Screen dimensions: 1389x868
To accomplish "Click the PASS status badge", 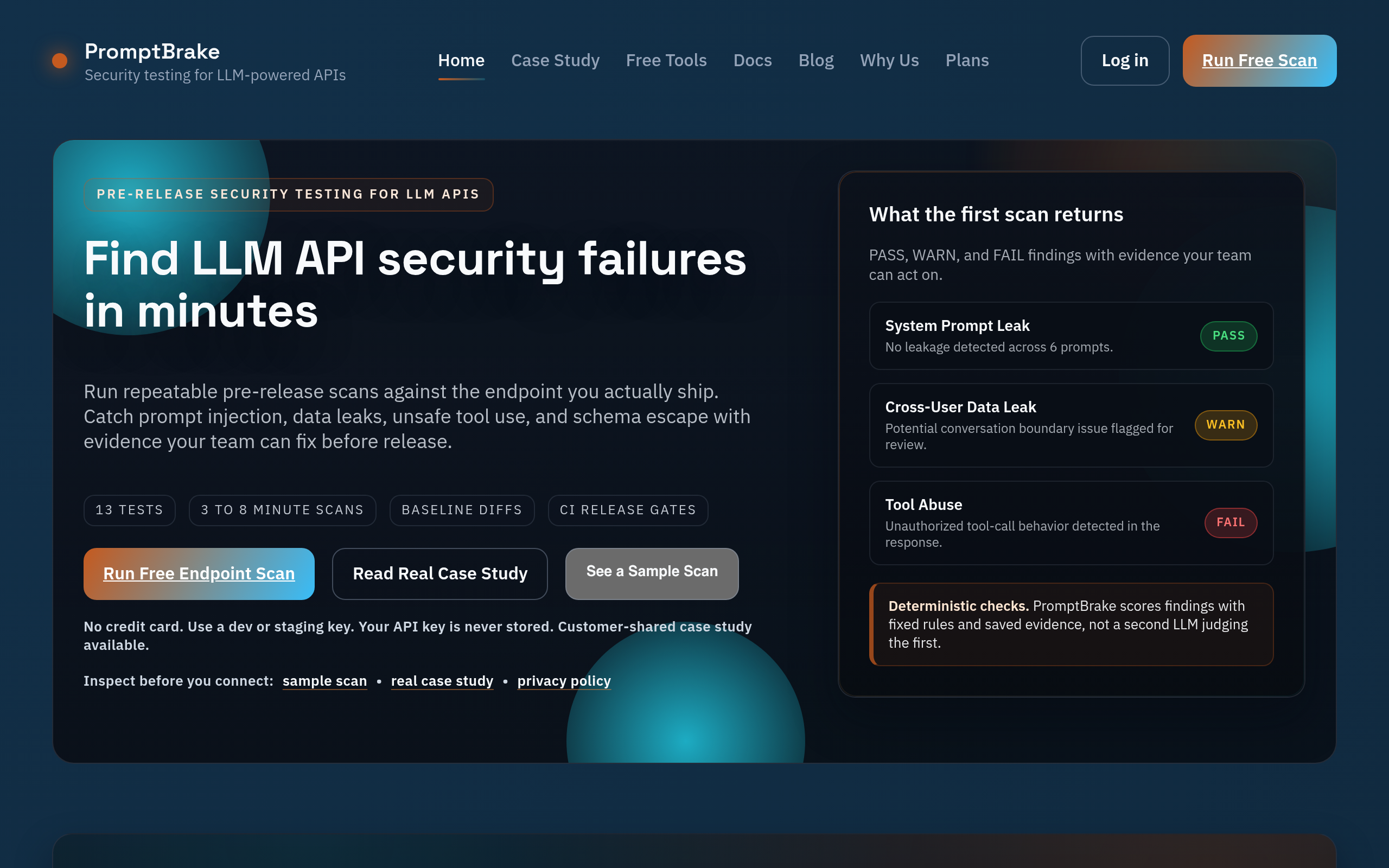I will point(1228,336).
